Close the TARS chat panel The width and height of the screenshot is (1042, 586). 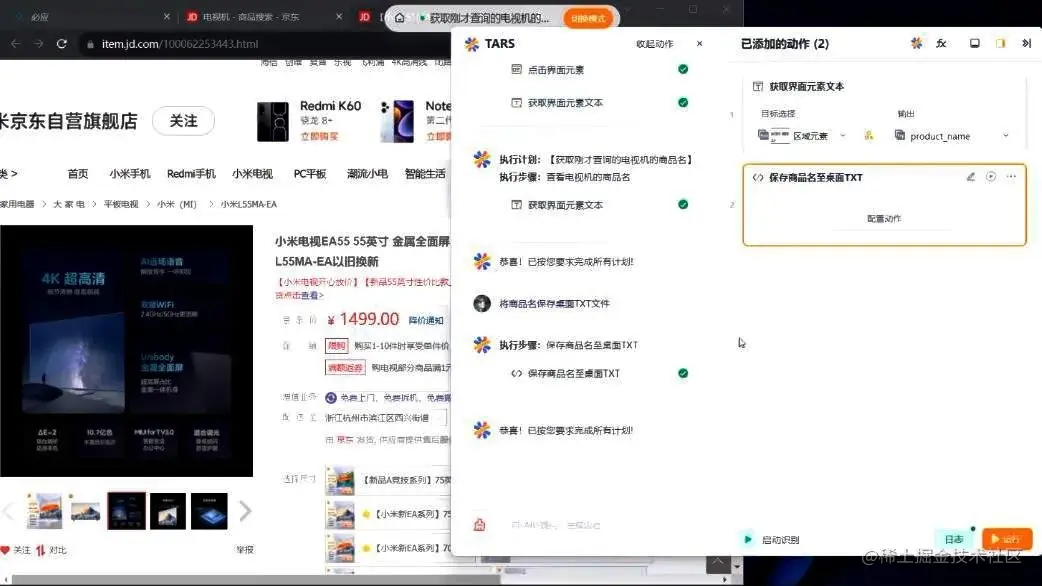coord(699,44)
